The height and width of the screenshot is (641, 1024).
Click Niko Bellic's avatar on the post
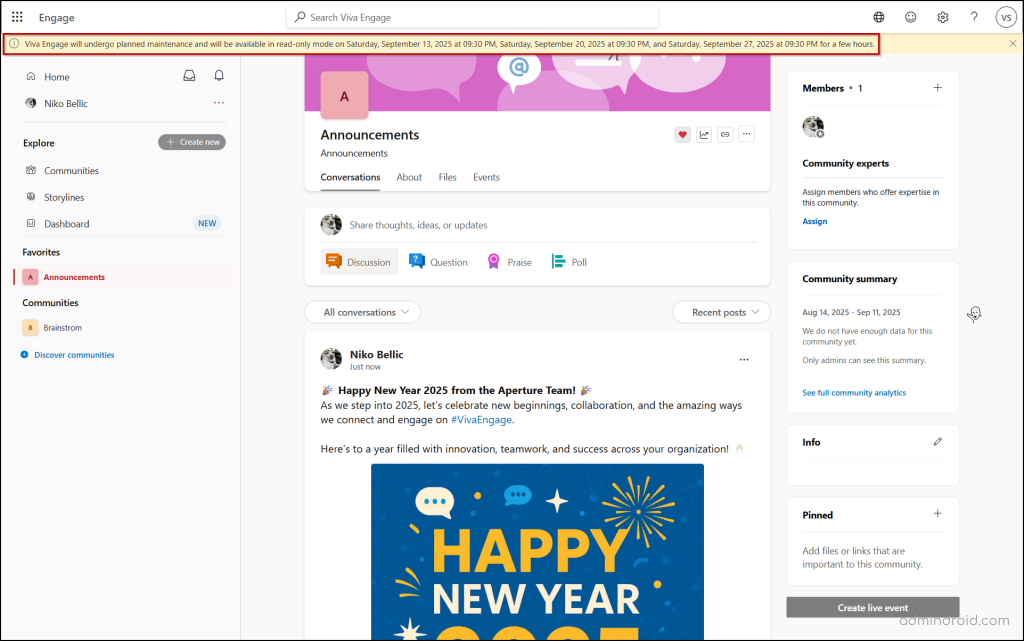pyautogui.click(x=331, y=359)
